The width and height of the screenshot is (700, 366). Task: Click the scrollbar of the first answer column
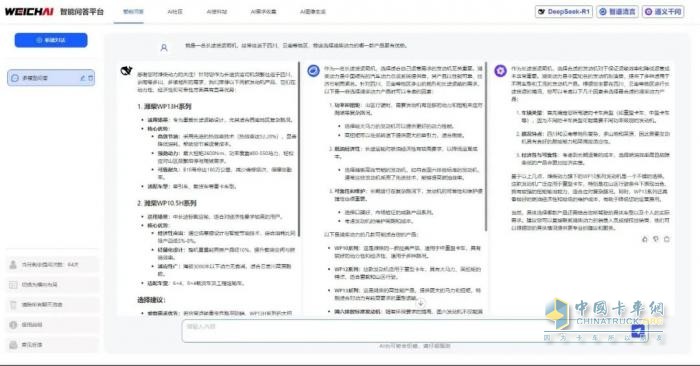tap(298, 150)
